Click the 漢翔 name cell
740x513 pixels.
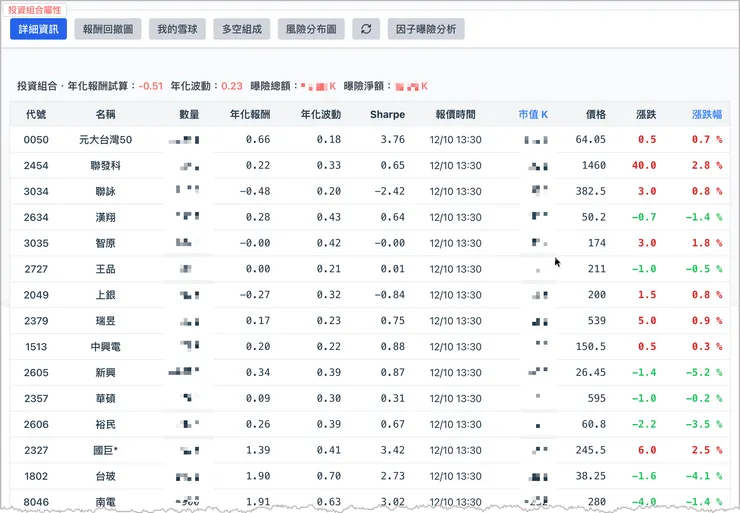pos(105,218)
